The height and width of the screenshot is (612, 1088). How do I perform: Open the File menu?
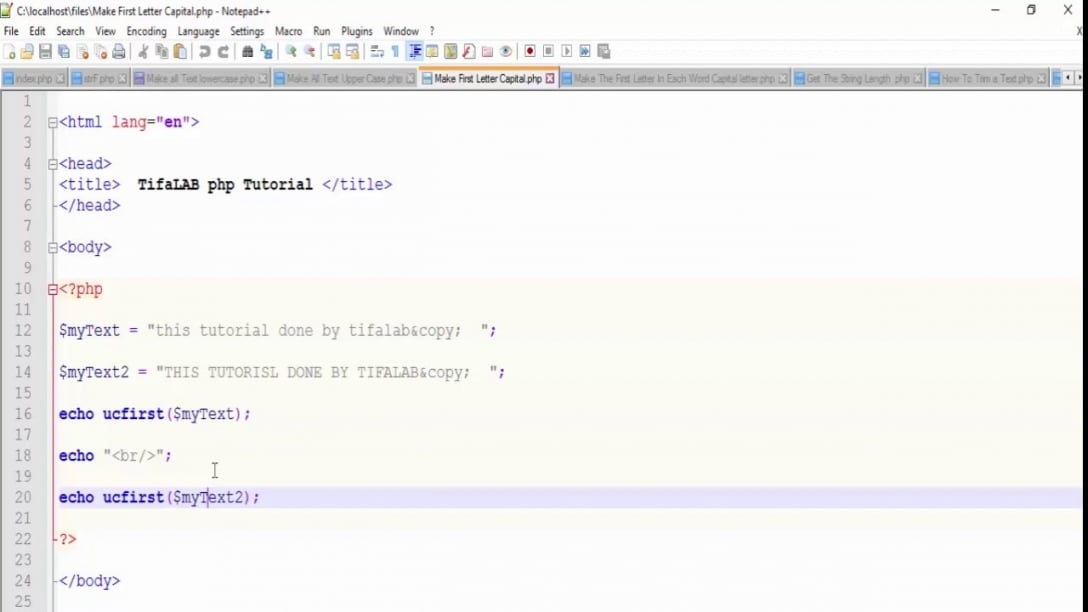tap(11, 31)
